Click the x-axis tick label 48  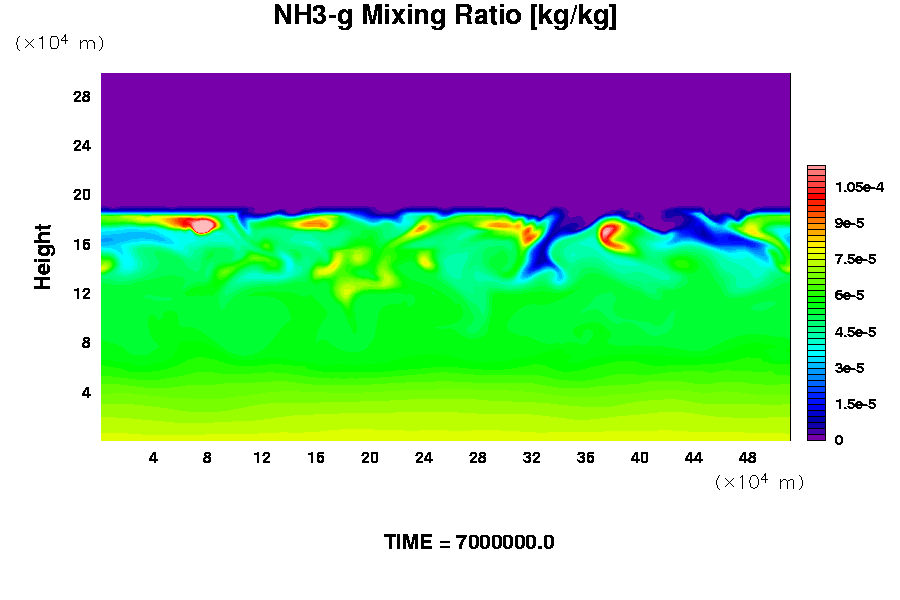click(x=747, y=457)
